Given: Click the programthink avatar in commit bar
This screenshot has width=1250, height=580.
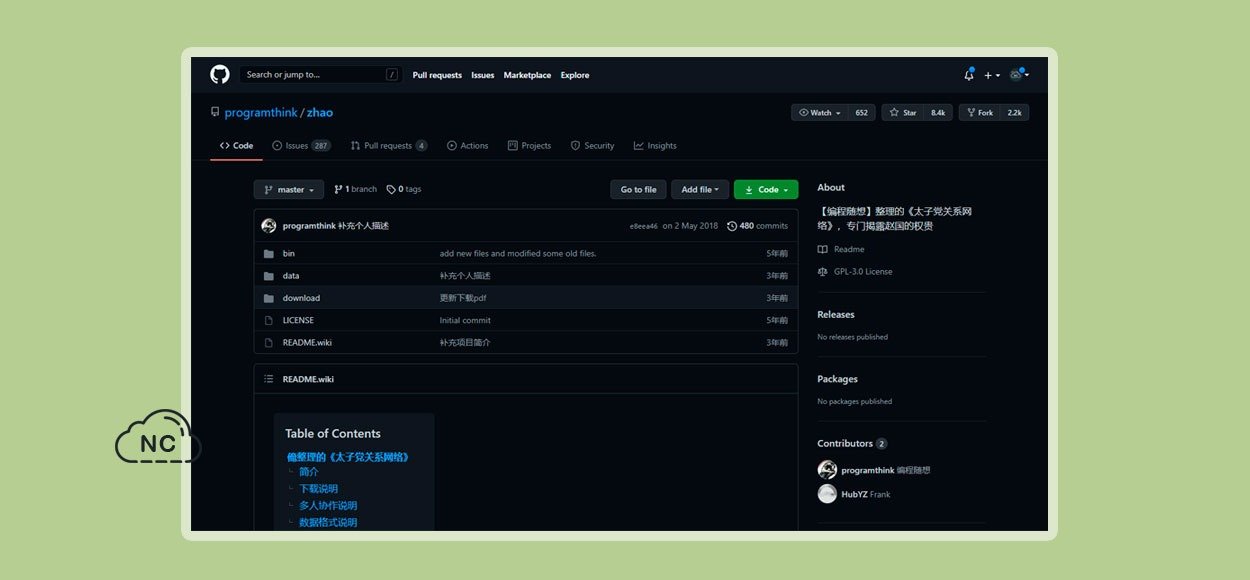Looking at the screenshot, I should click(x=269, y=226).
